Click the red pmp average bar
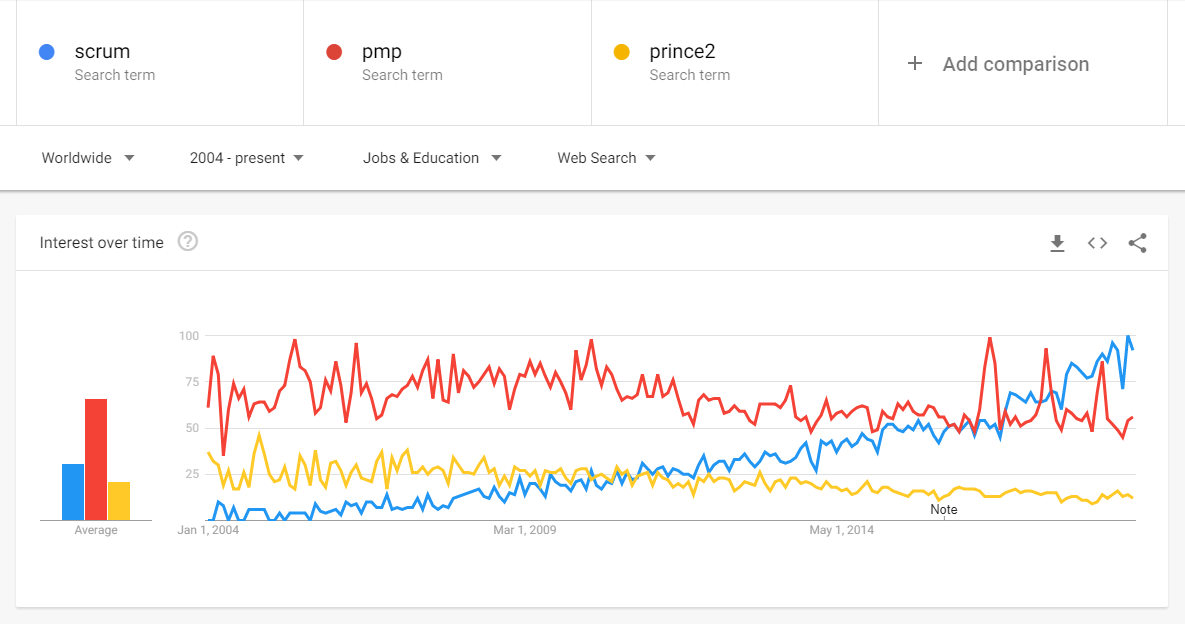The height and width of the screenshot is (624, 1185). [96, 460]
